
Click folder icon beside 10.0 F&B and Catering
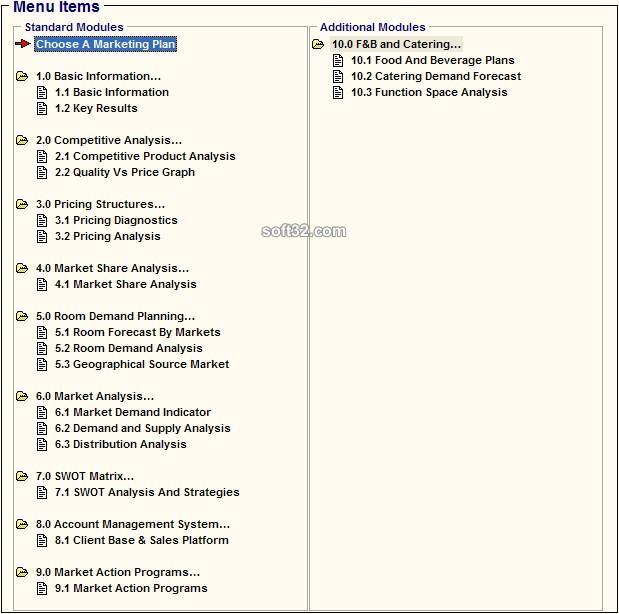click(x=318, y=44)
